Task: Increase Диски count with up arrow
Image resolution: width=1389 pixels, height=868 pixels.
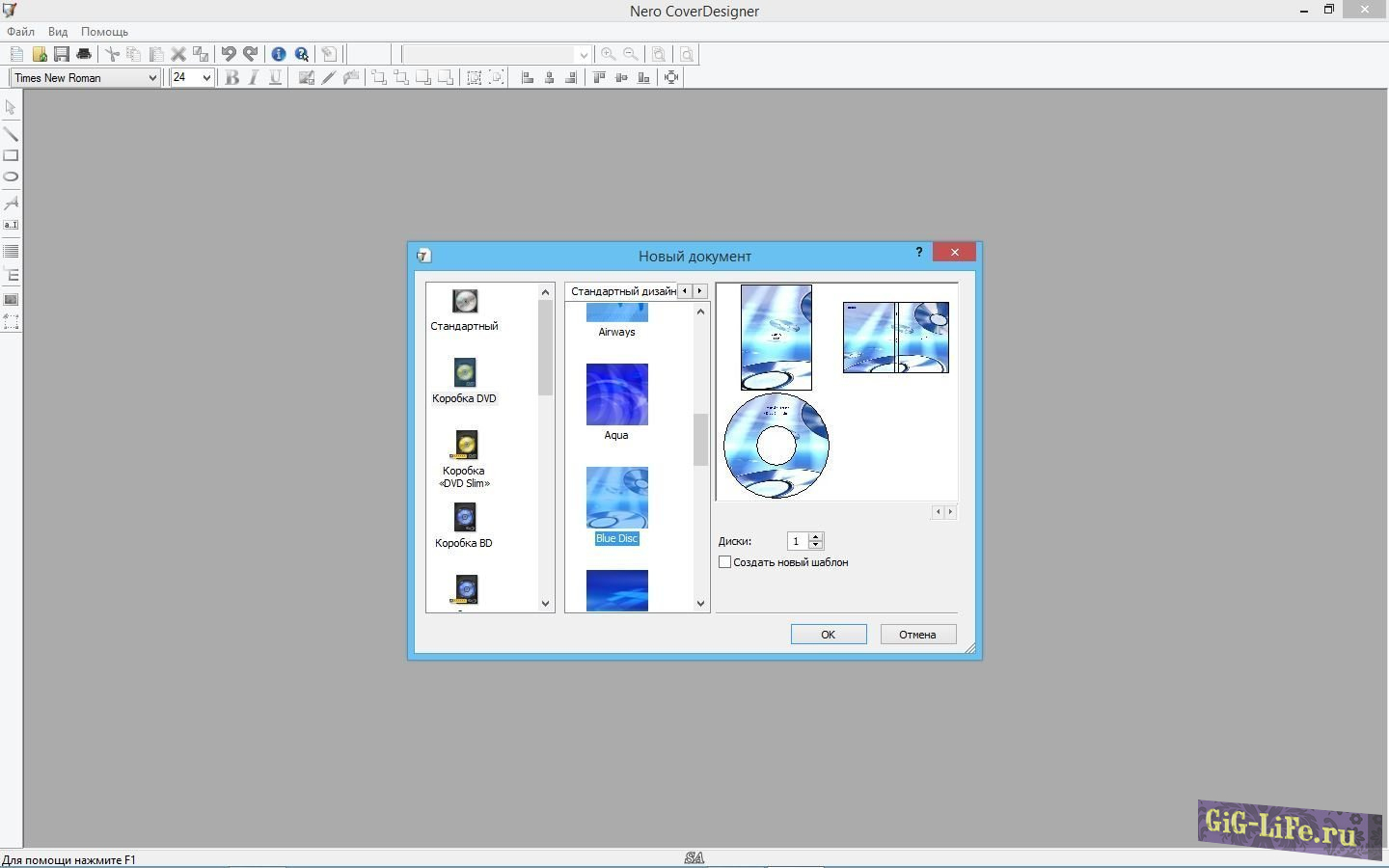Action: click(x=816, y=536)
